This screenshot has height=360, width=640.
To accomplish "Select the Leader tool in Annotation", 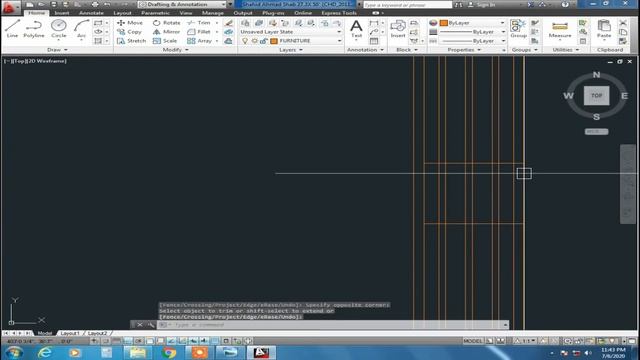I will coord(373,32).
